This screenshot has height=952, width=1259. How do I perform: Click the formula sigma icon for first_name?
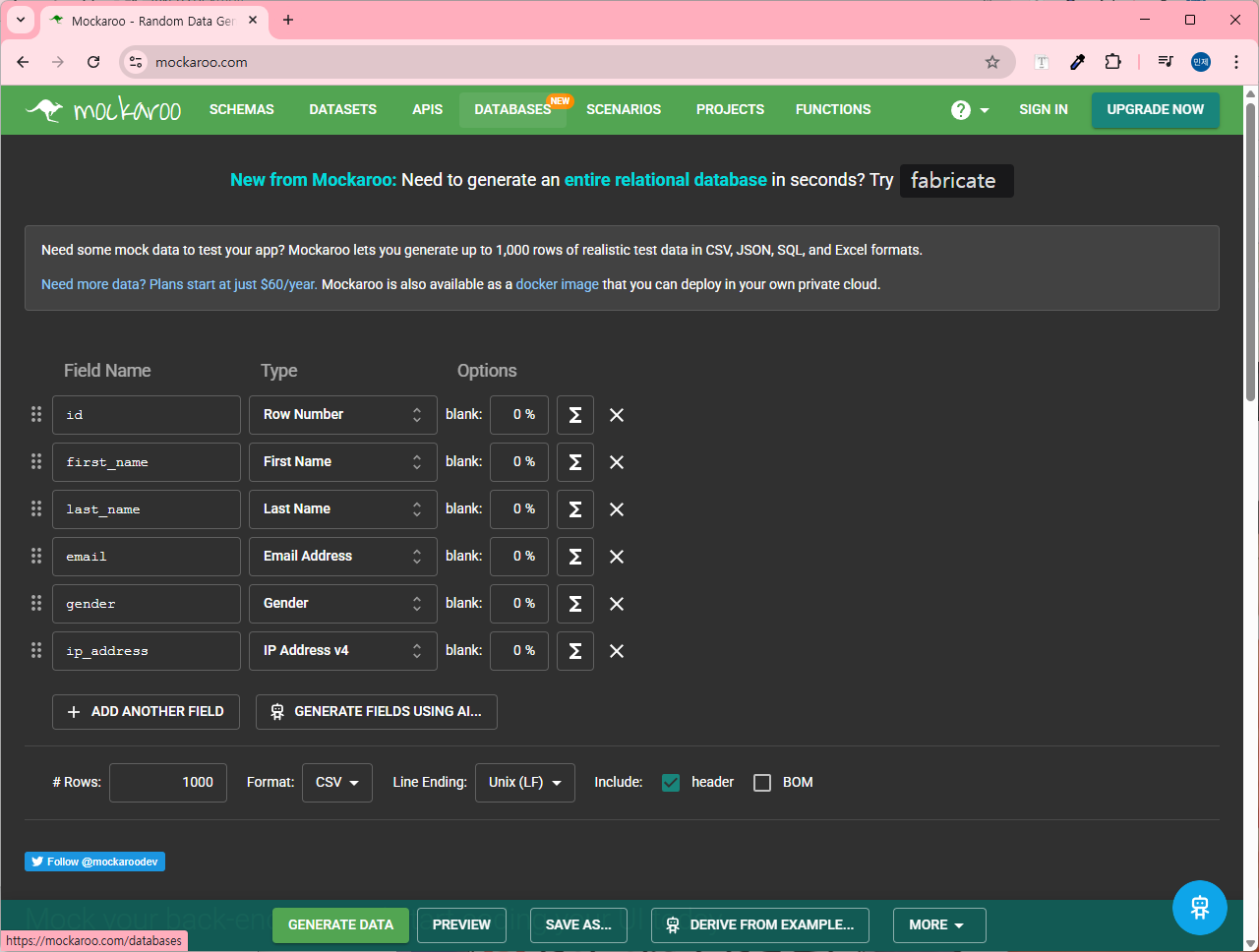575,462
